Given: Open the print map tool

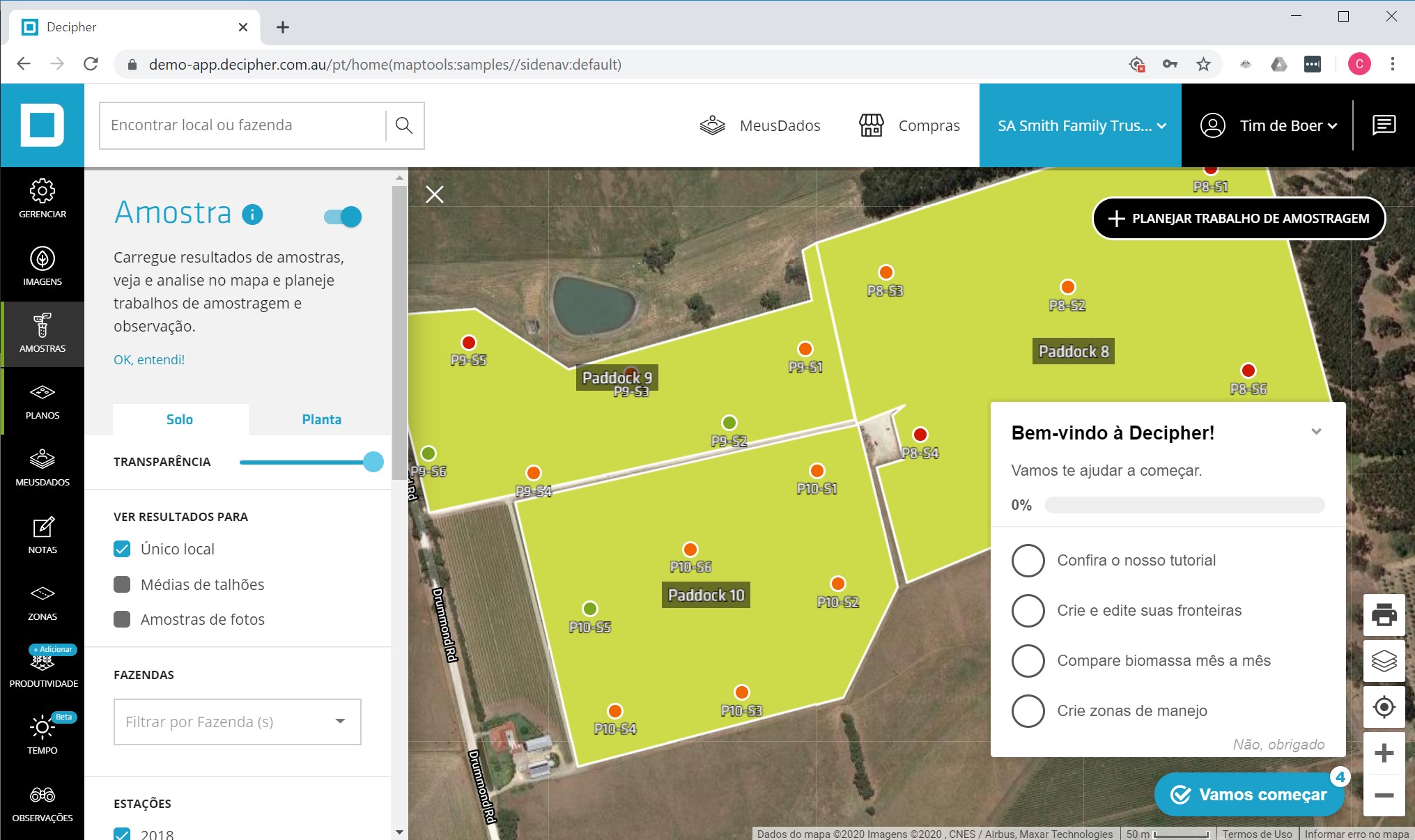Looking at the screenshot, I should click(x=1384, y=615).
